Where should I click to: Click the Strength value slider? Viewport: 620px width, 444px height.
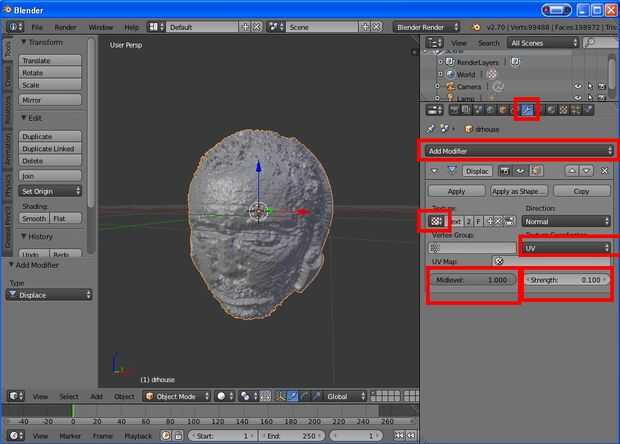coord(566,280)
